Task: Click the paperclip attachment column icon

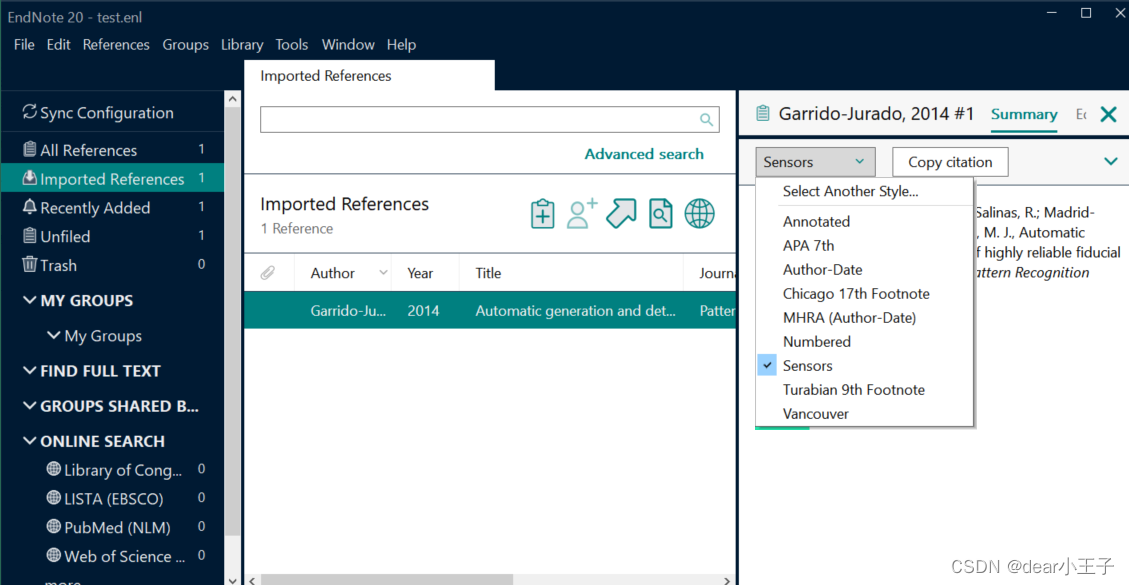Action: coord(268,273)
